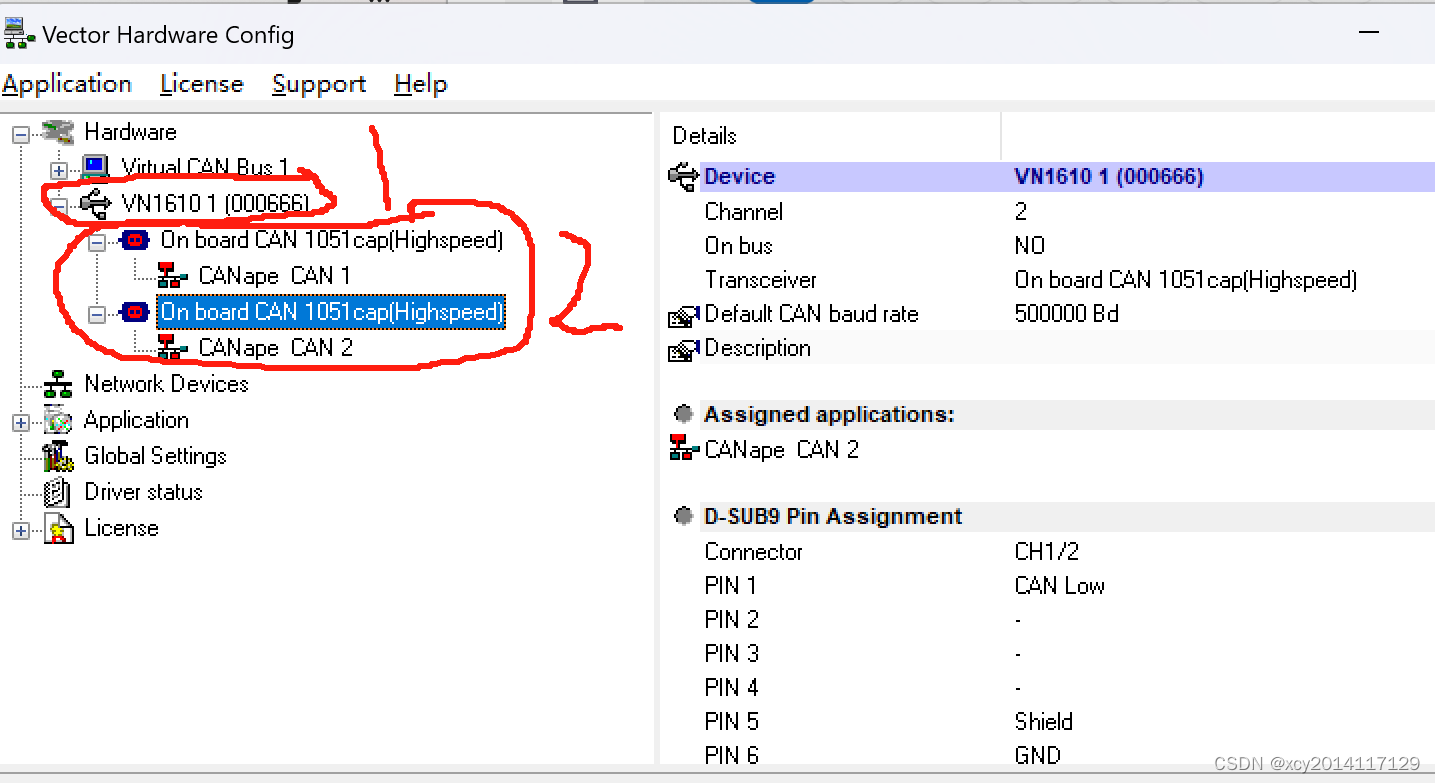1435x783 pixels.
Task: Click the Device row header in Details
Action: tap(739, 177)
